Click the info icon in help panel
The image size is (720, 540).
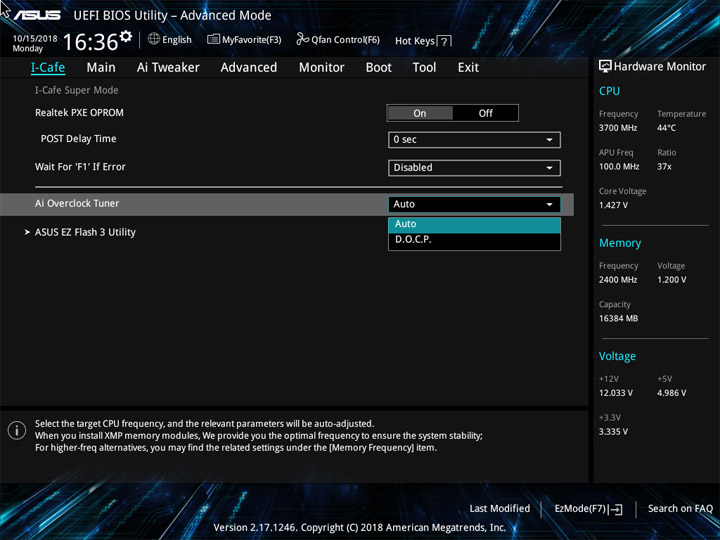[17, 430]
